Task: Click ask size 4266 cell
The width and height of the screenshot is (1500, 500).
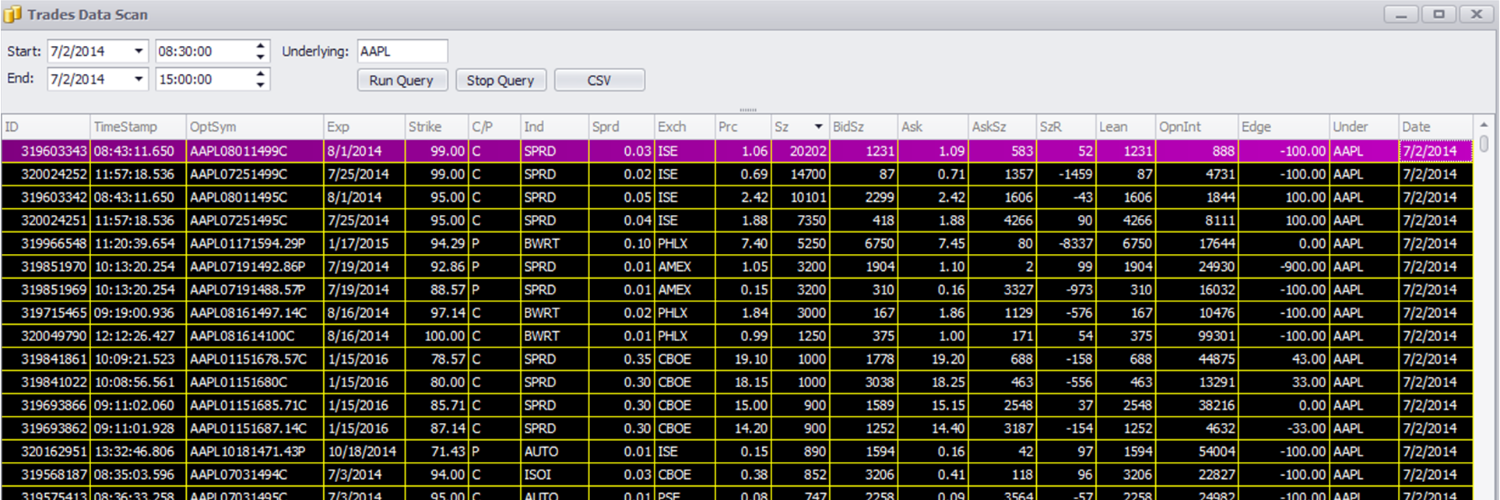Action: coord(1002,220)
